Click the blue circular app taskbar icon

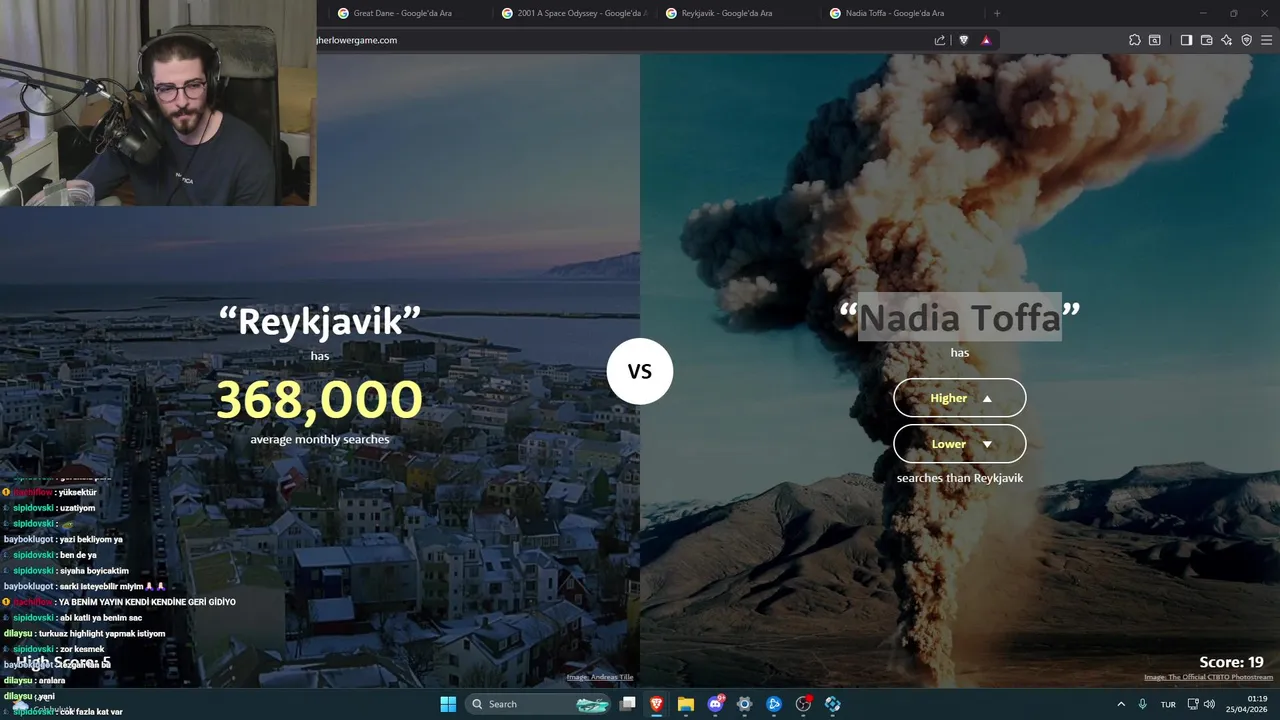point(774,704)
